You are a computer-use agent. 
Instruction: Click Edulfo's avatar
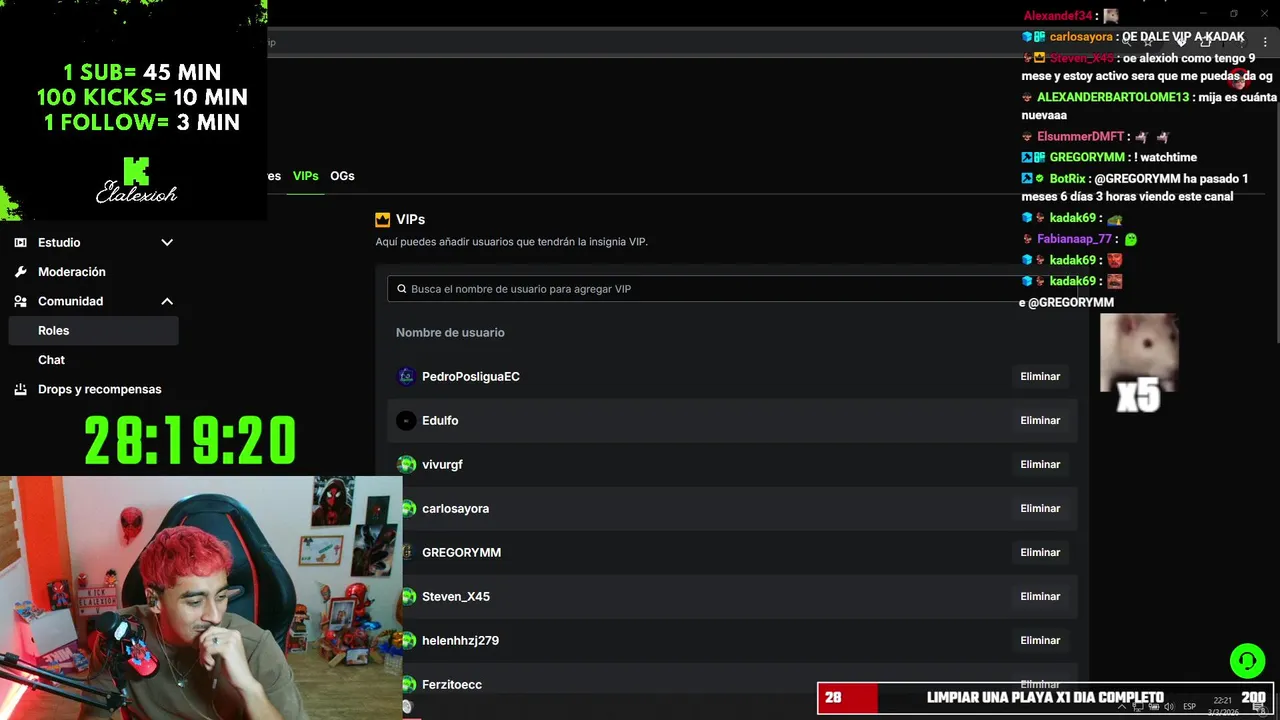point(406,420)
